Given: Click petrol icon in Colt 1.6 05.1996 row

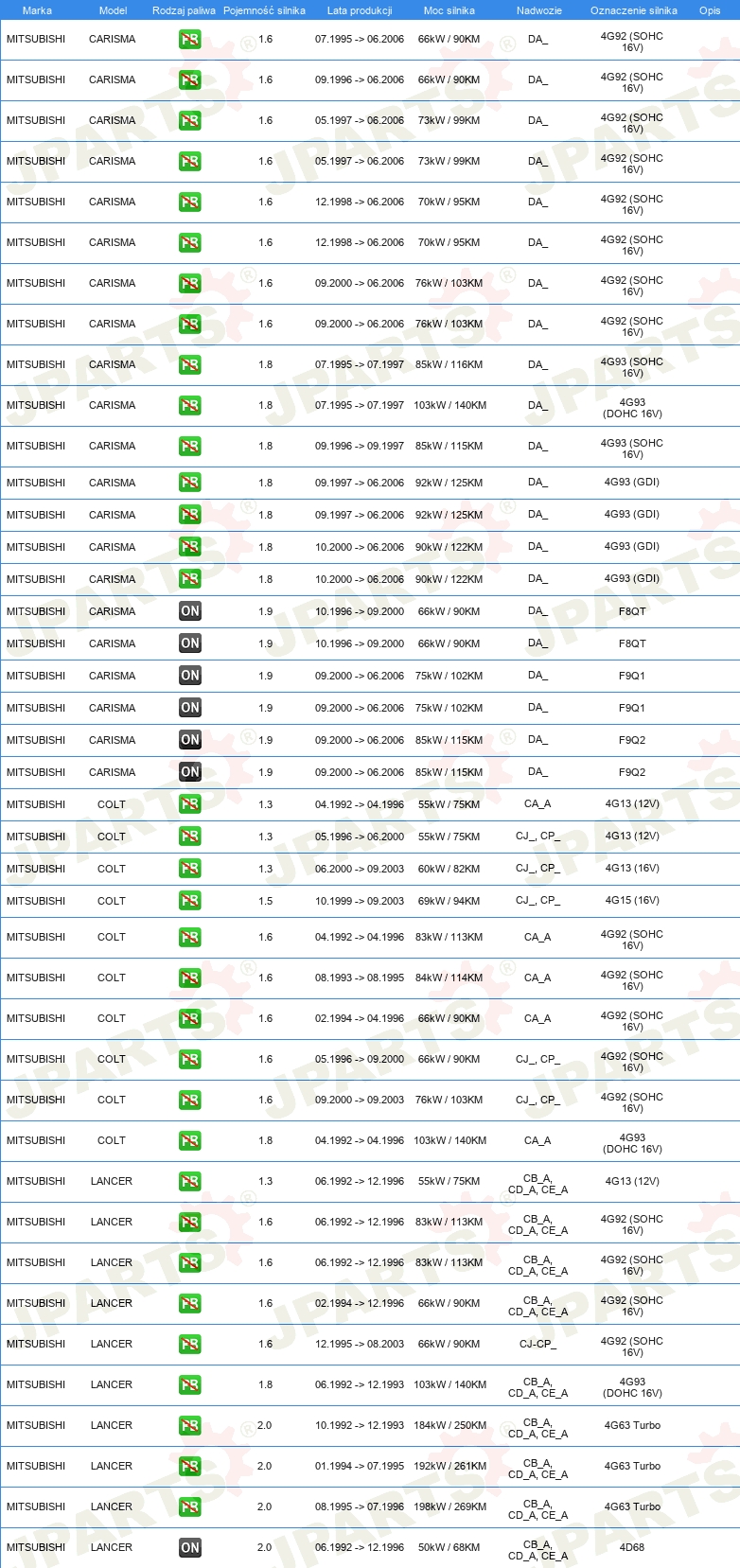Looking at the screenshot, I should [190, 1060].
